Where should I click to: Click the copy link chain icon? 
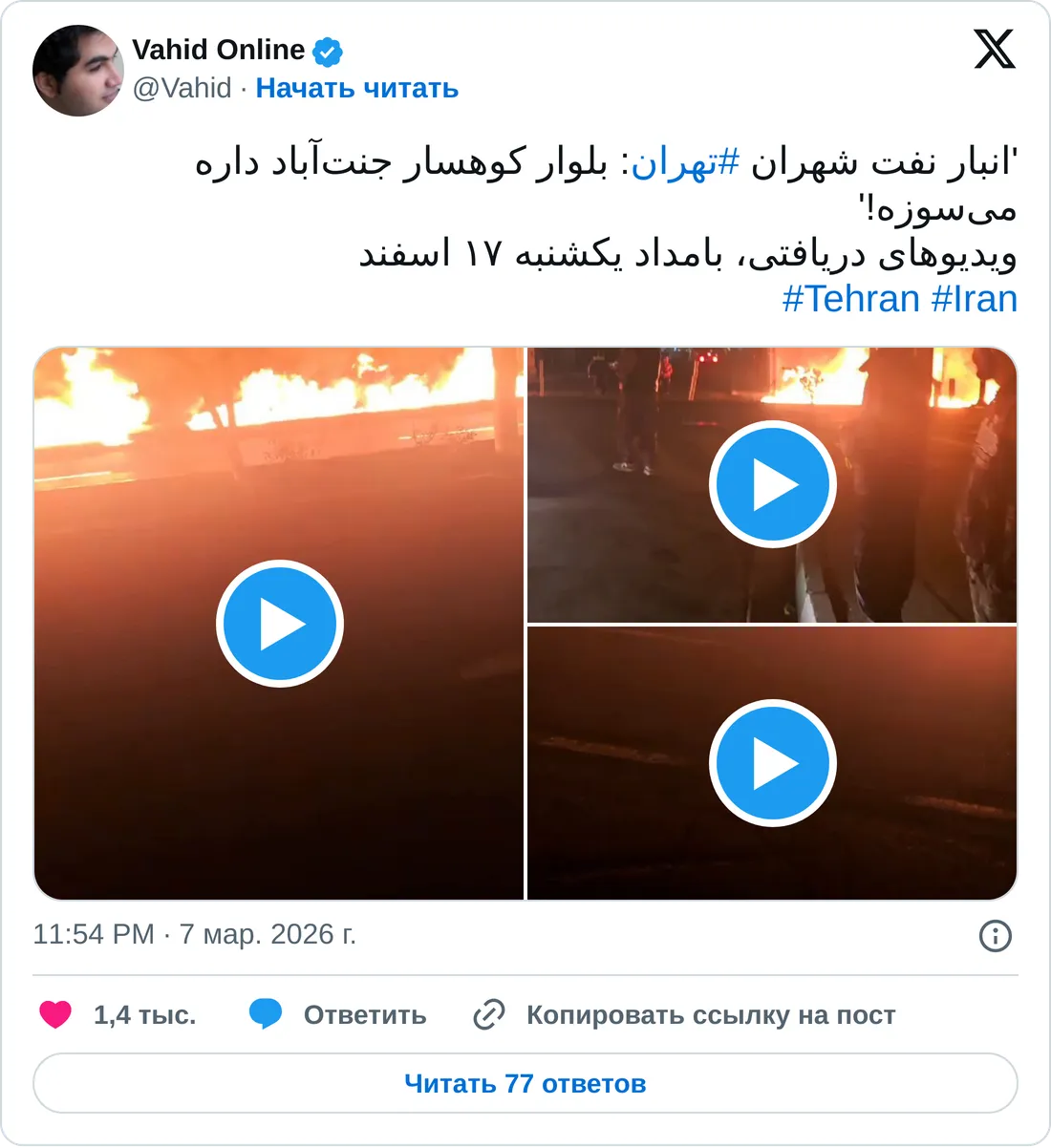489,1014
